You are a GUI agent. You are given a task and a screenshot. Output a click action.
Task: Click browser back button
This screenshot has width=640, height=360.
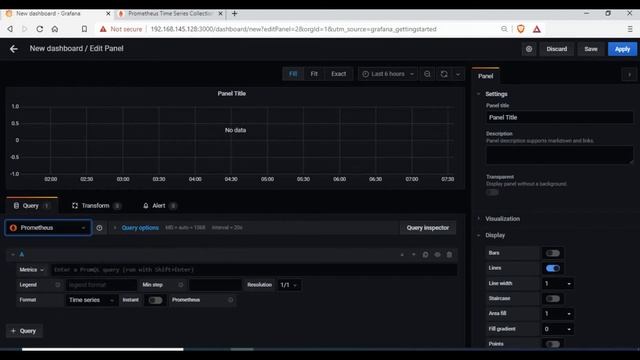pos(10,29)
